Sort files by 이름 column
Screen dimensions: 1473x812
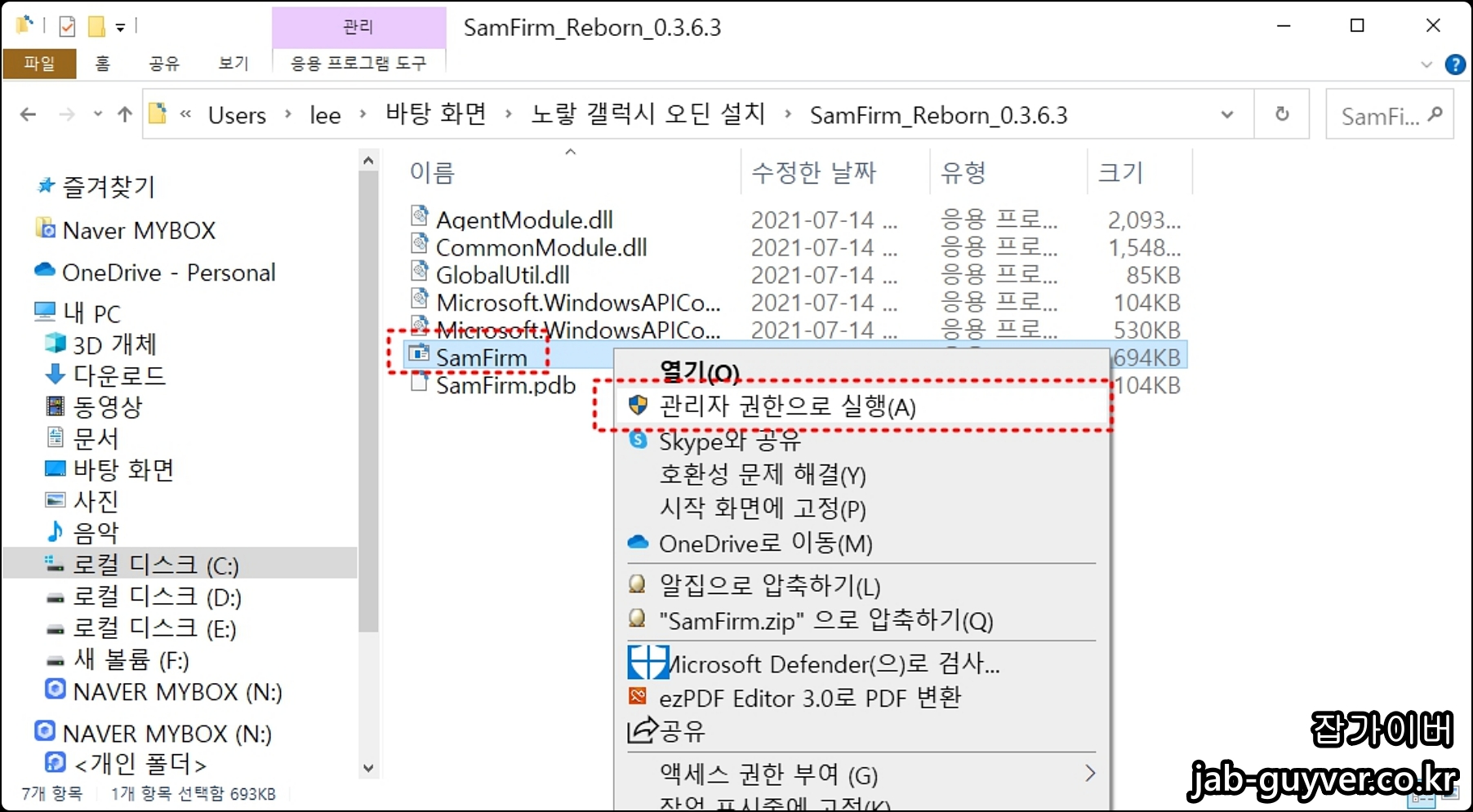[x=432, y=172]
